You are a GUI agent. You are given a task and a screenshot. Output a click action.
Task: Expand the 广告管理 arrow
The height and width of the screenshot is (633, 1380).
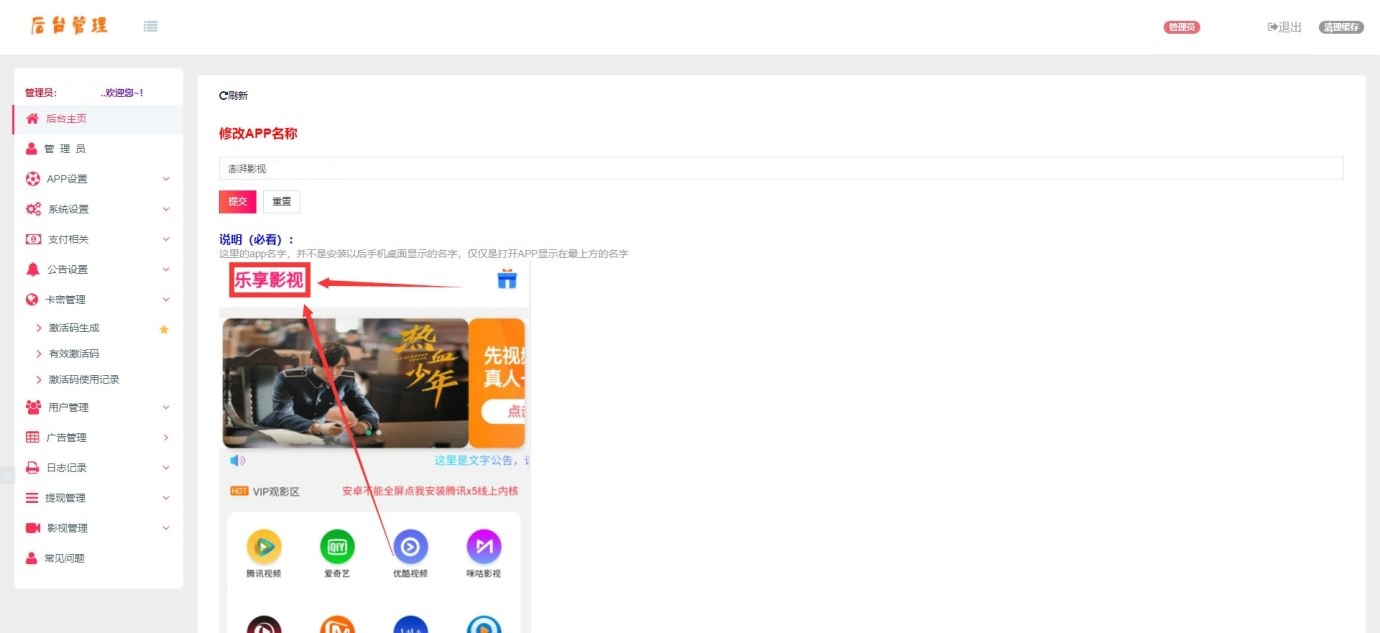[x=166, y=437]
